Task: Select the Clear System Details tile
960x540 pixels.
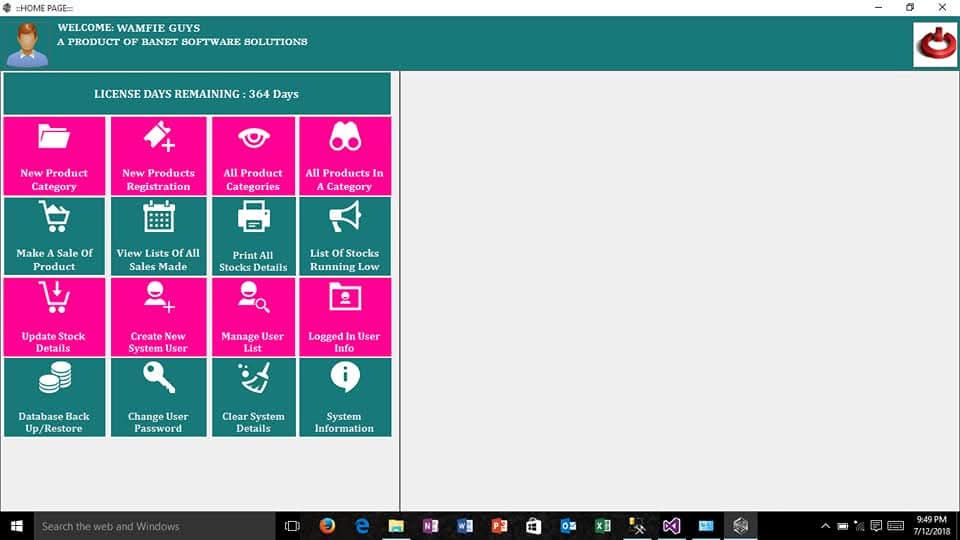Action: (253, 397)
